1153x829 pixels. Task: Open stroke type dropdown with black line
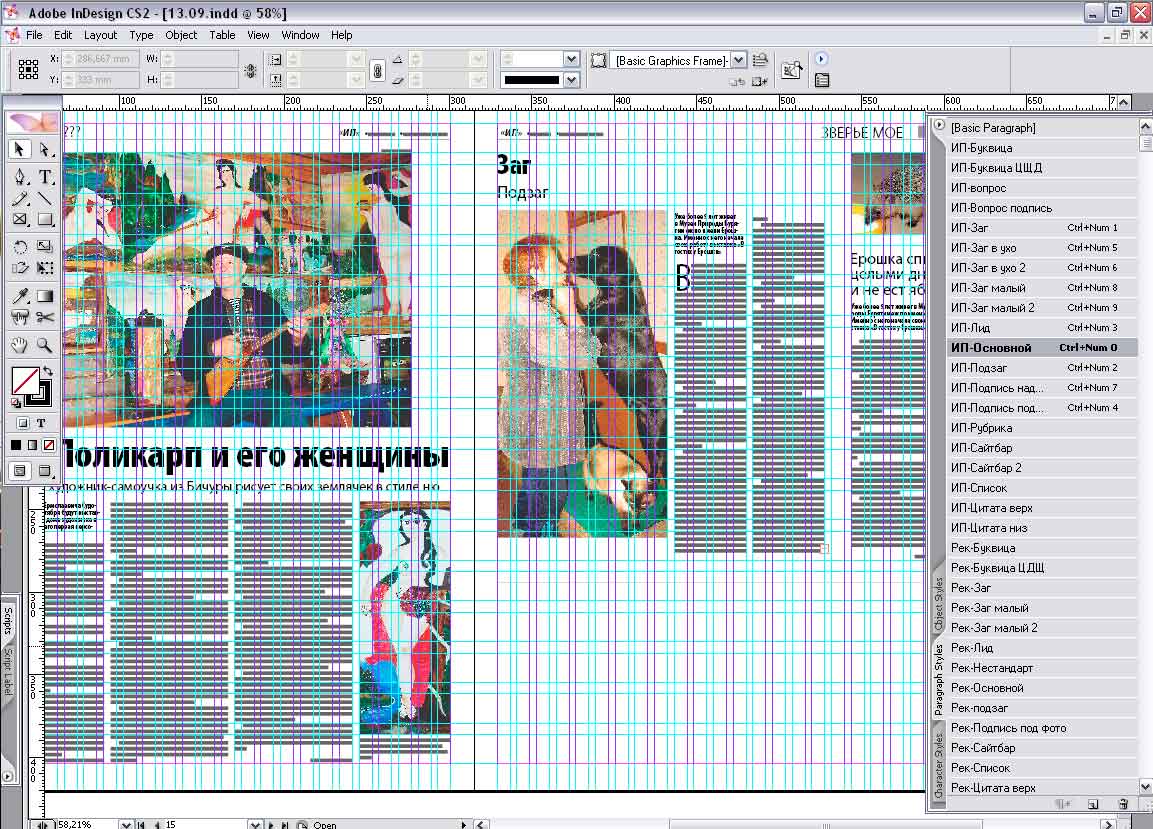click(x=571, y=80)
